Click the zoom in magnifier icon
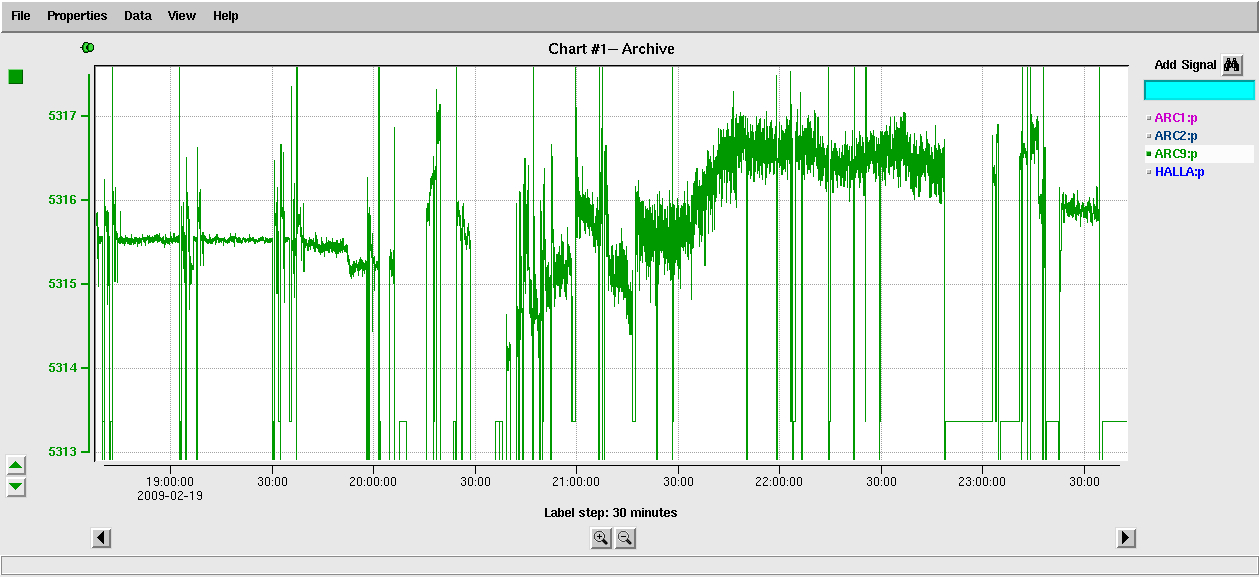This screenshot has width=1259, height=577. pyautogui.click(x=601, y=538)
